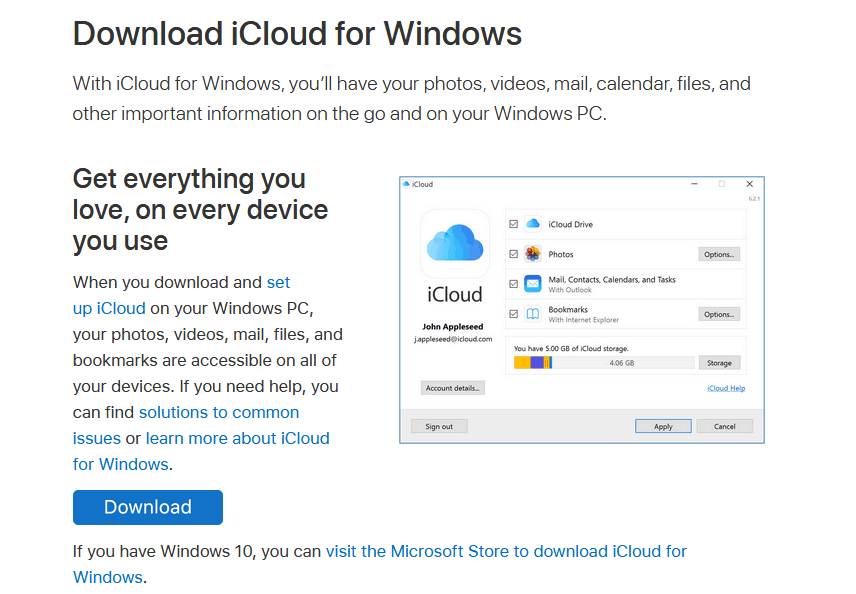Screen dimensions: 856x594
Task: Click "Download iCloud for Windows" heading
Action: point(298,33)
